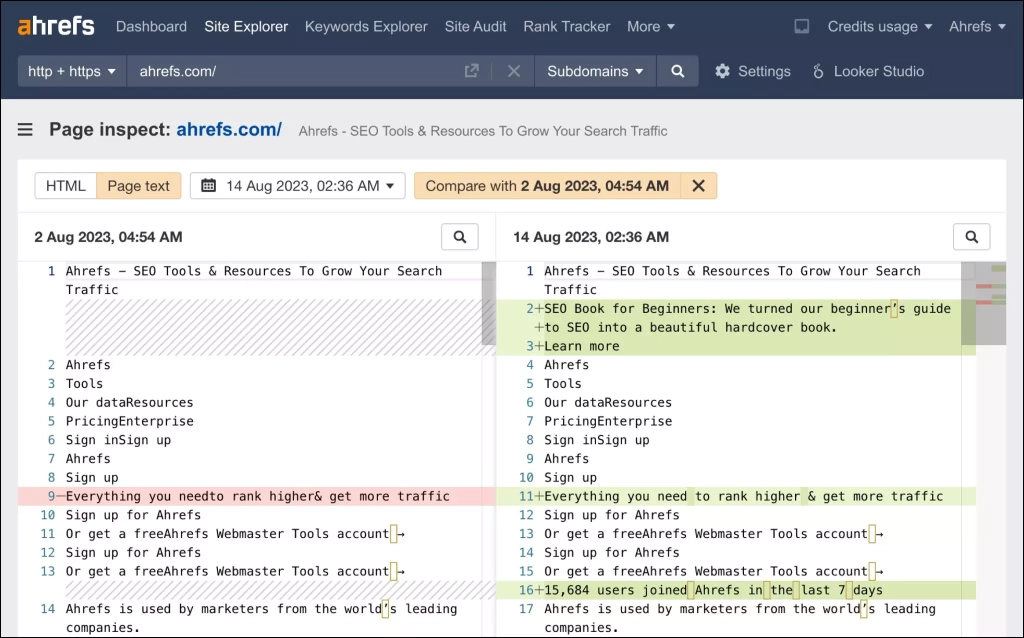Click left pane line 6 "Sign inSign up"

pyautogui.click(x=118, y=440)
